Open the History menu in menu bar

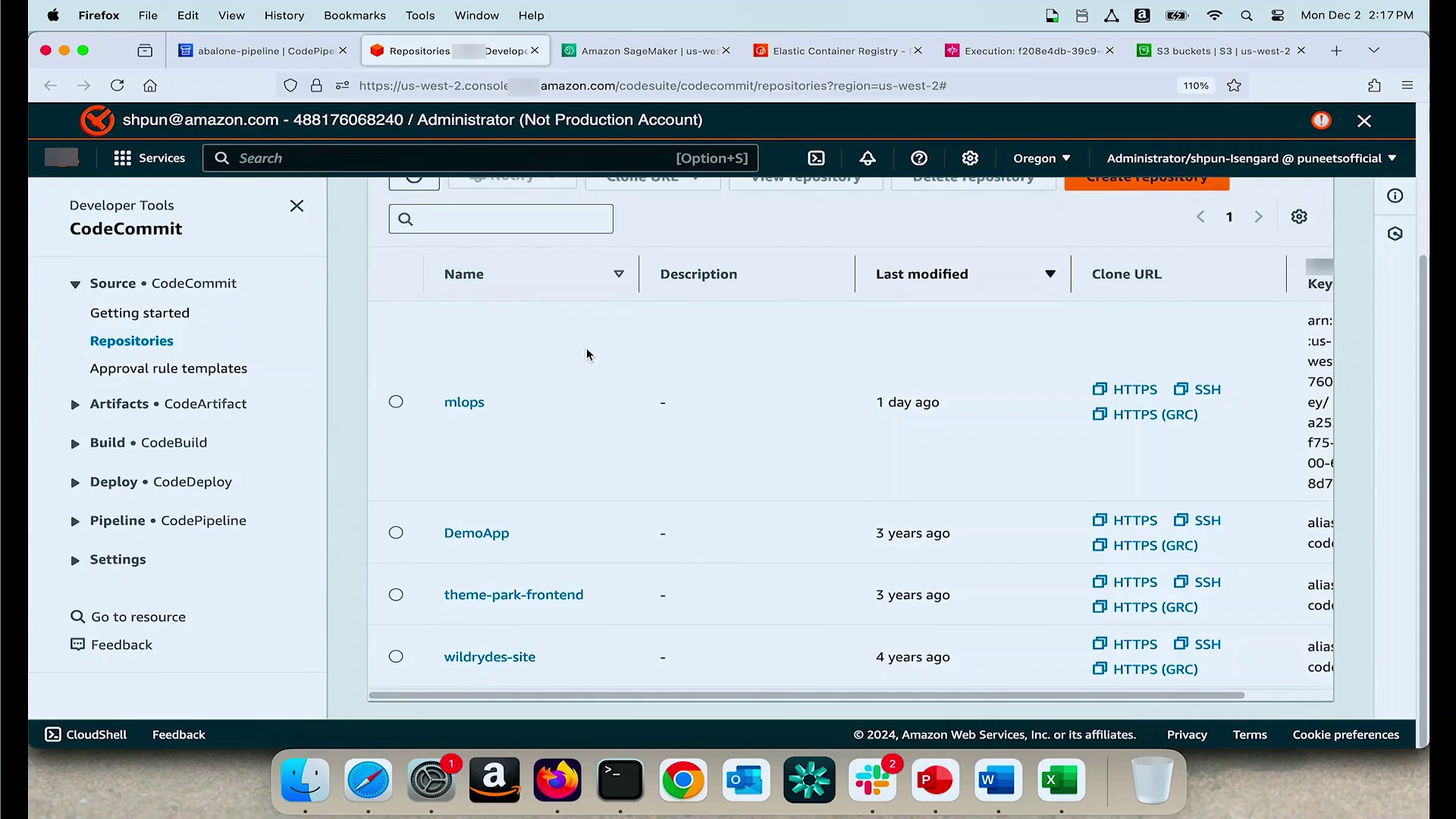(284, 15)
